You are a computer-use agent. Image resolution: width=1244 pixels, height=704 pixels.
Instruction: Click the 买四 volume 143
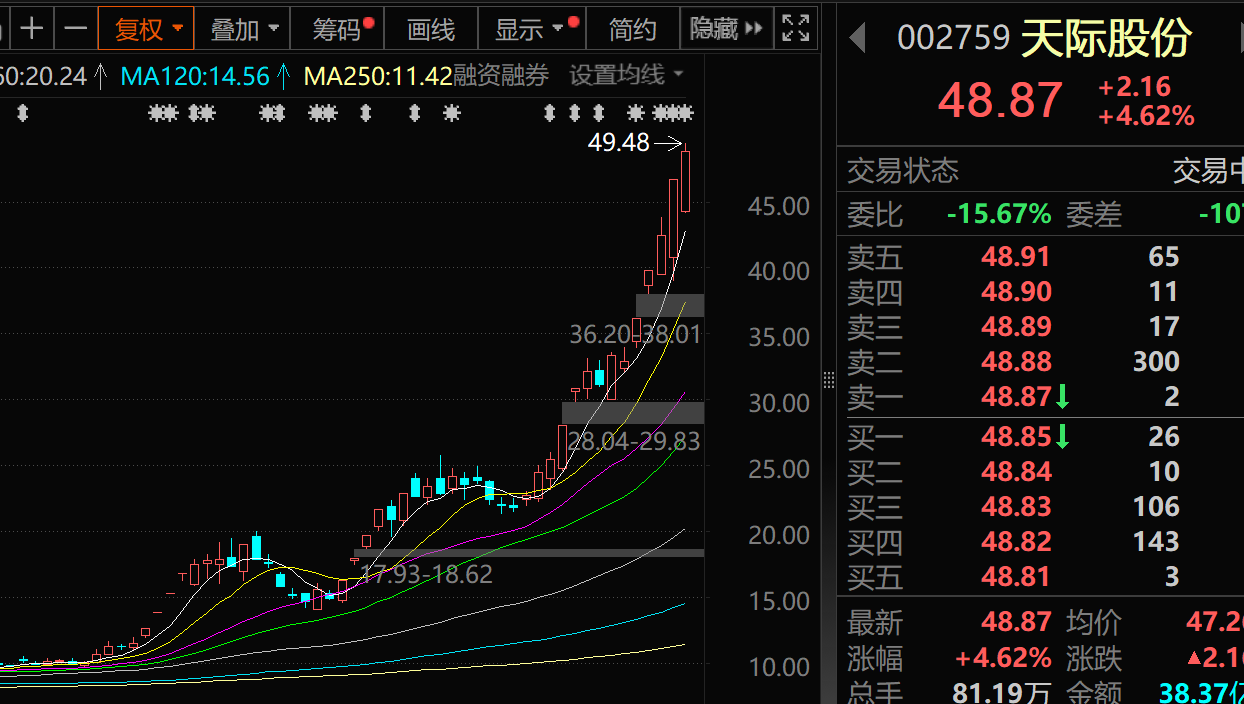(1156, 542)
